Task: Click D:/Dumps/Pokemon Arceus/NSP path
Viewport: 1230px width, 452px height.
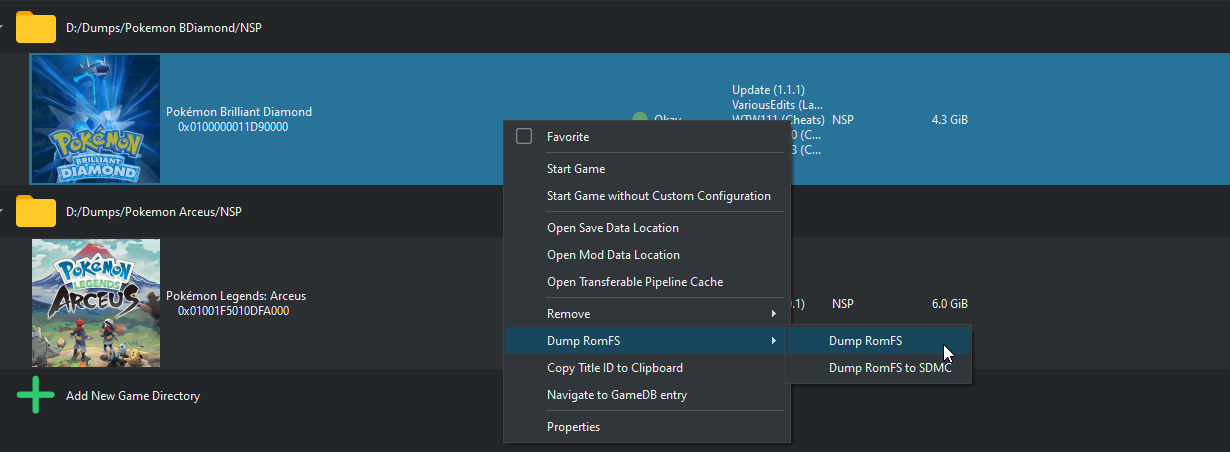Action: click(x=154, y=212)
